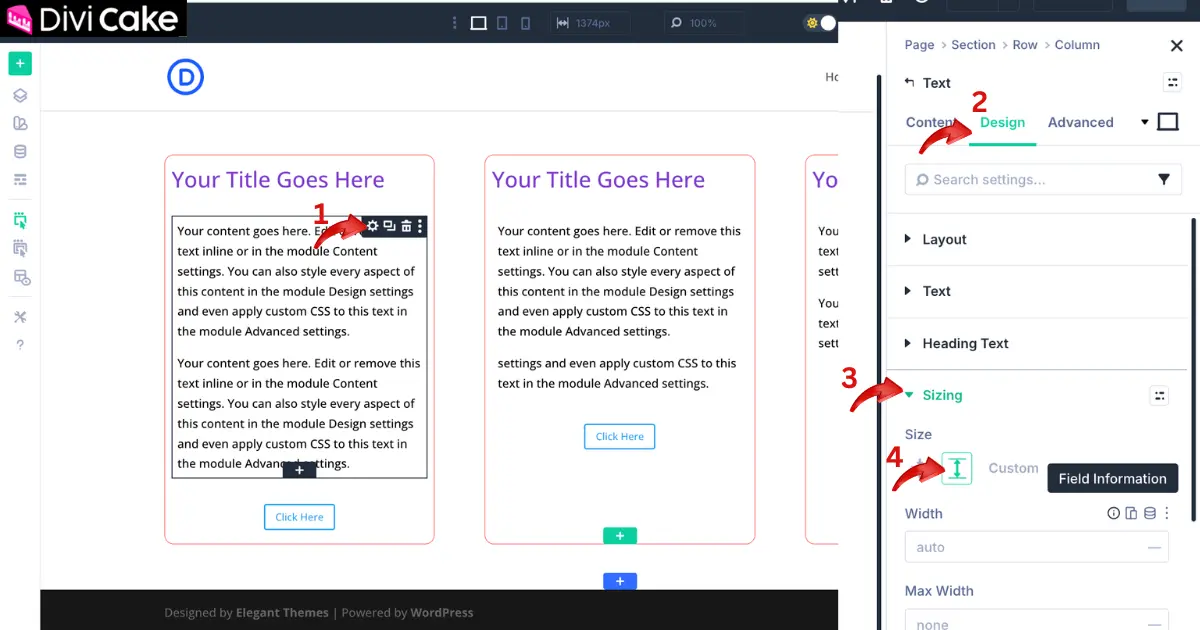
Task: Open the dropdown arrow beside the panel state square
Action: tap(1145, 122)
